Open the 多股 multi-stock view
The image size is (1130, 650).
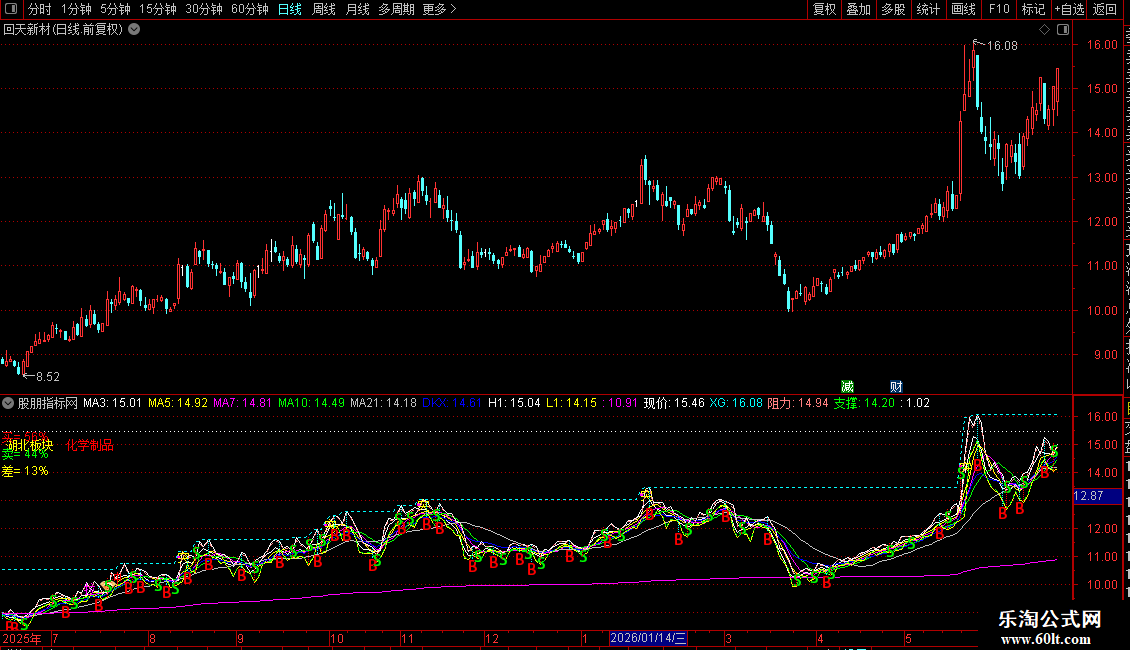click(x=893, y=9)
